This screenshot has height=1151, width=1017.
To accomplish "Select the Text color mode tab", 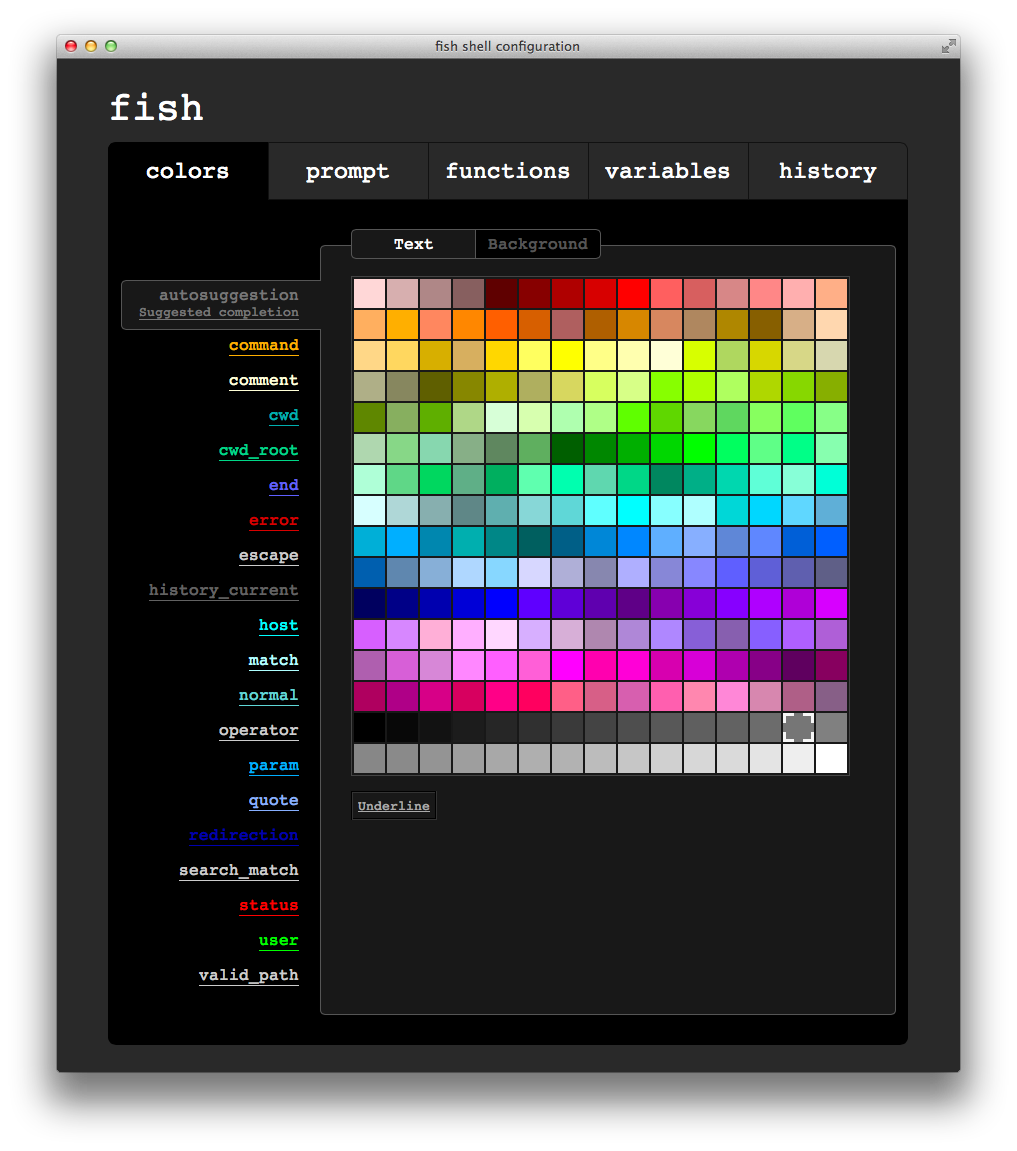I will pyautogui.click(x=413, y=244).
